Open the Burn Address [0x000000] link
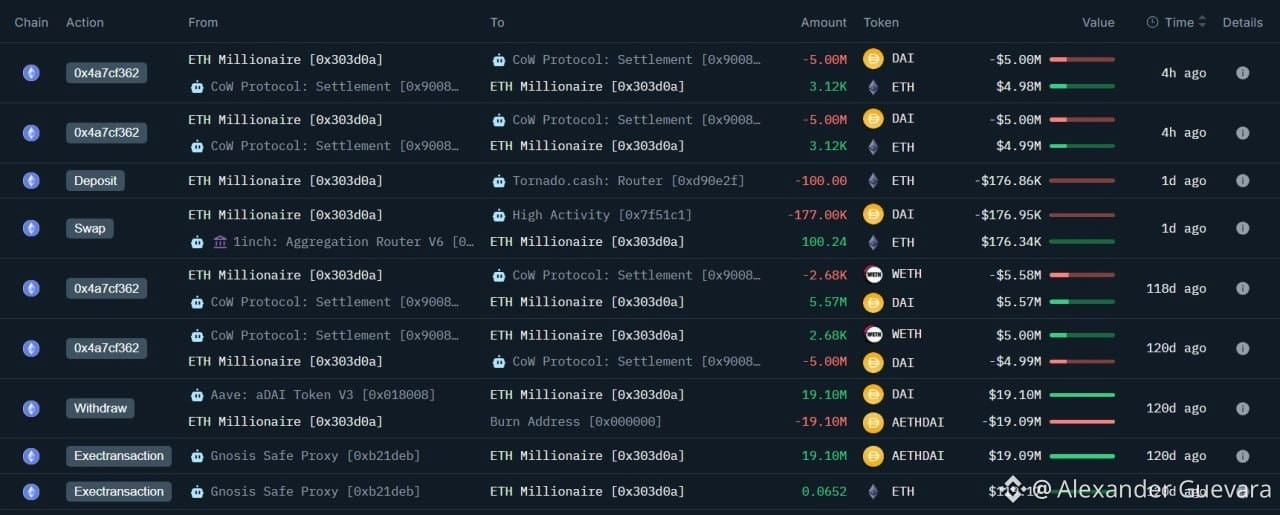Image resolution: width=1280 pixels, height=515 pixels. click(x=576, y=422)
